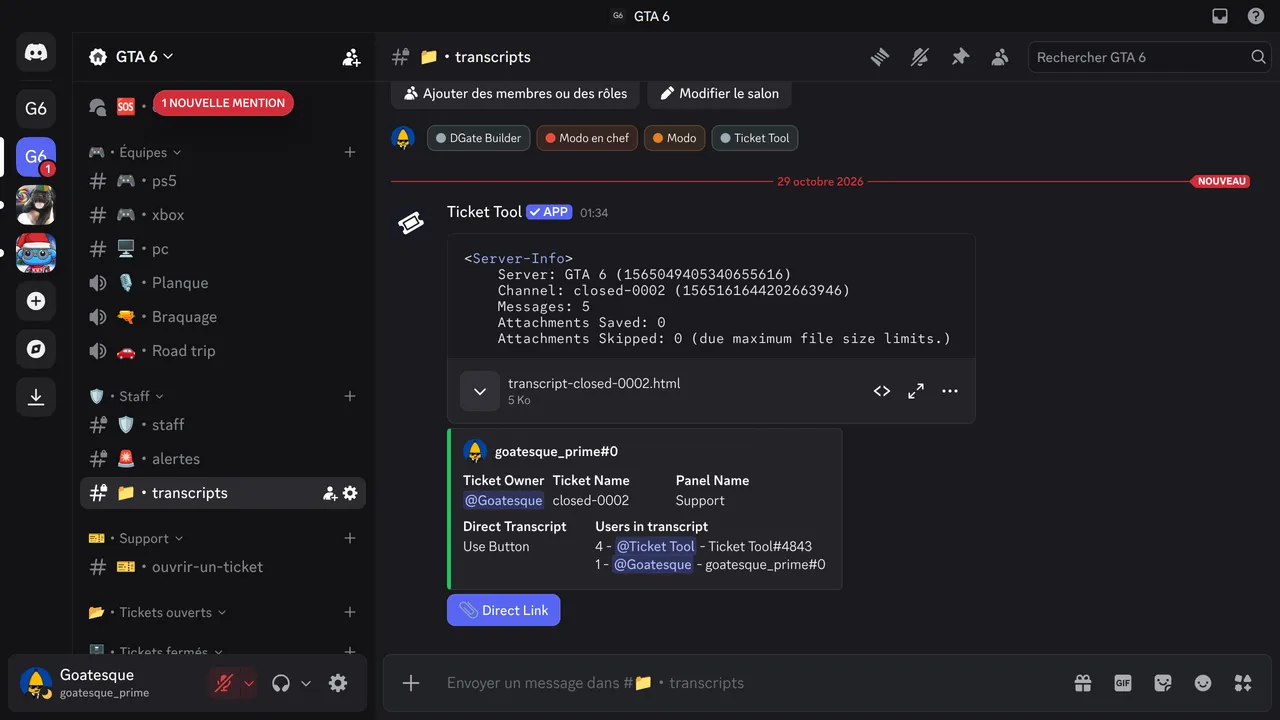The height and width of the screenshot is (720, 1280).
Task: Click the Add a Server plus icon
Action: coord(36,301)
